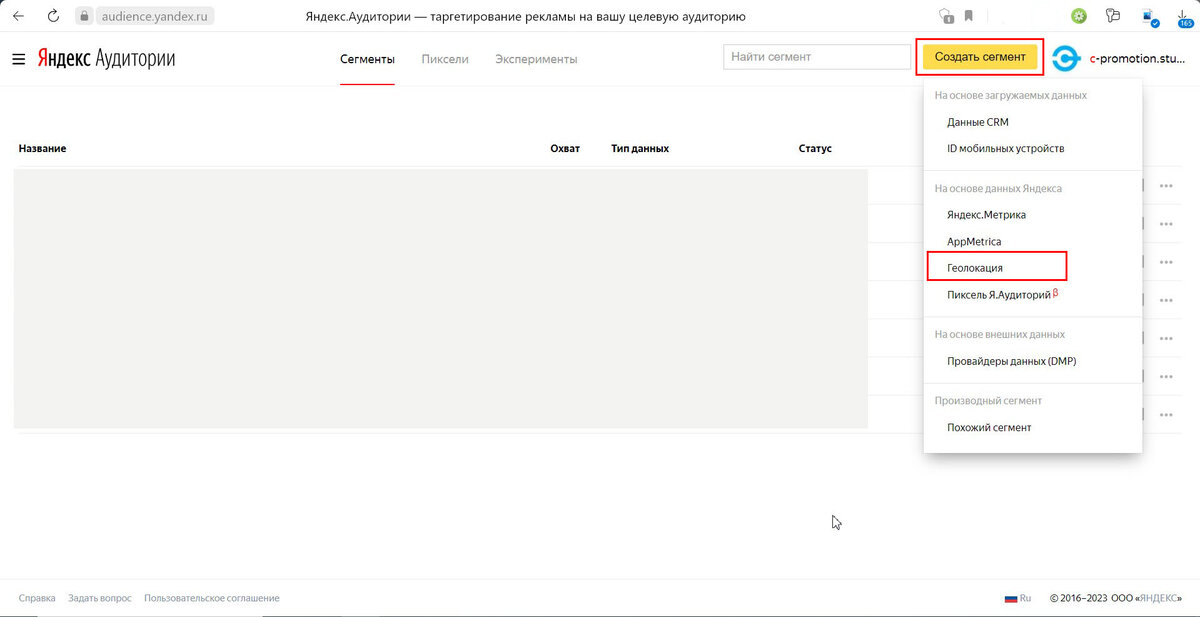Click the c-promotion account avatar
Image resolution: width=1200 pixels, height=617 pixels.
pyautogui.click(x=1066, y=59)
